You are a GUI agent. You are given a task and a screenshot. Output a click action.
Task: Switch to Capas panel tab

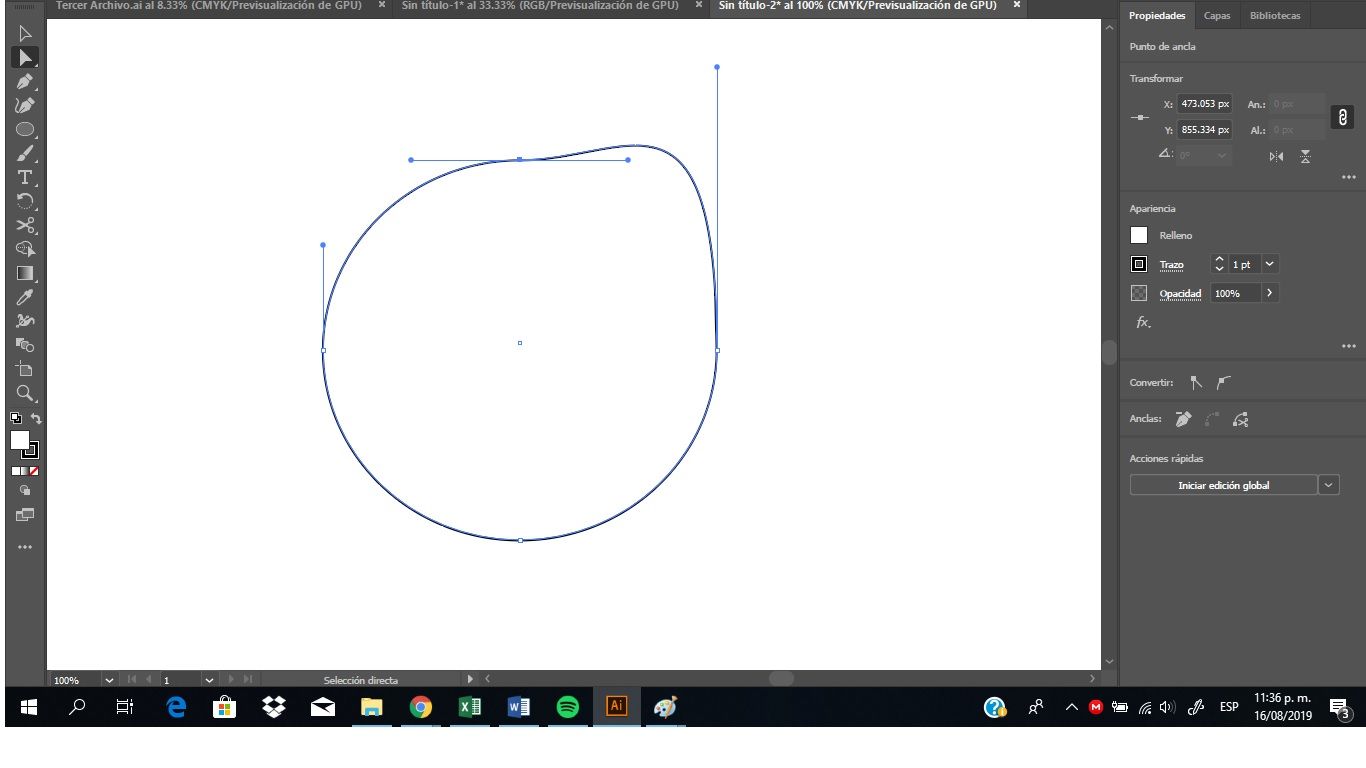click(x=1217, y=16)
